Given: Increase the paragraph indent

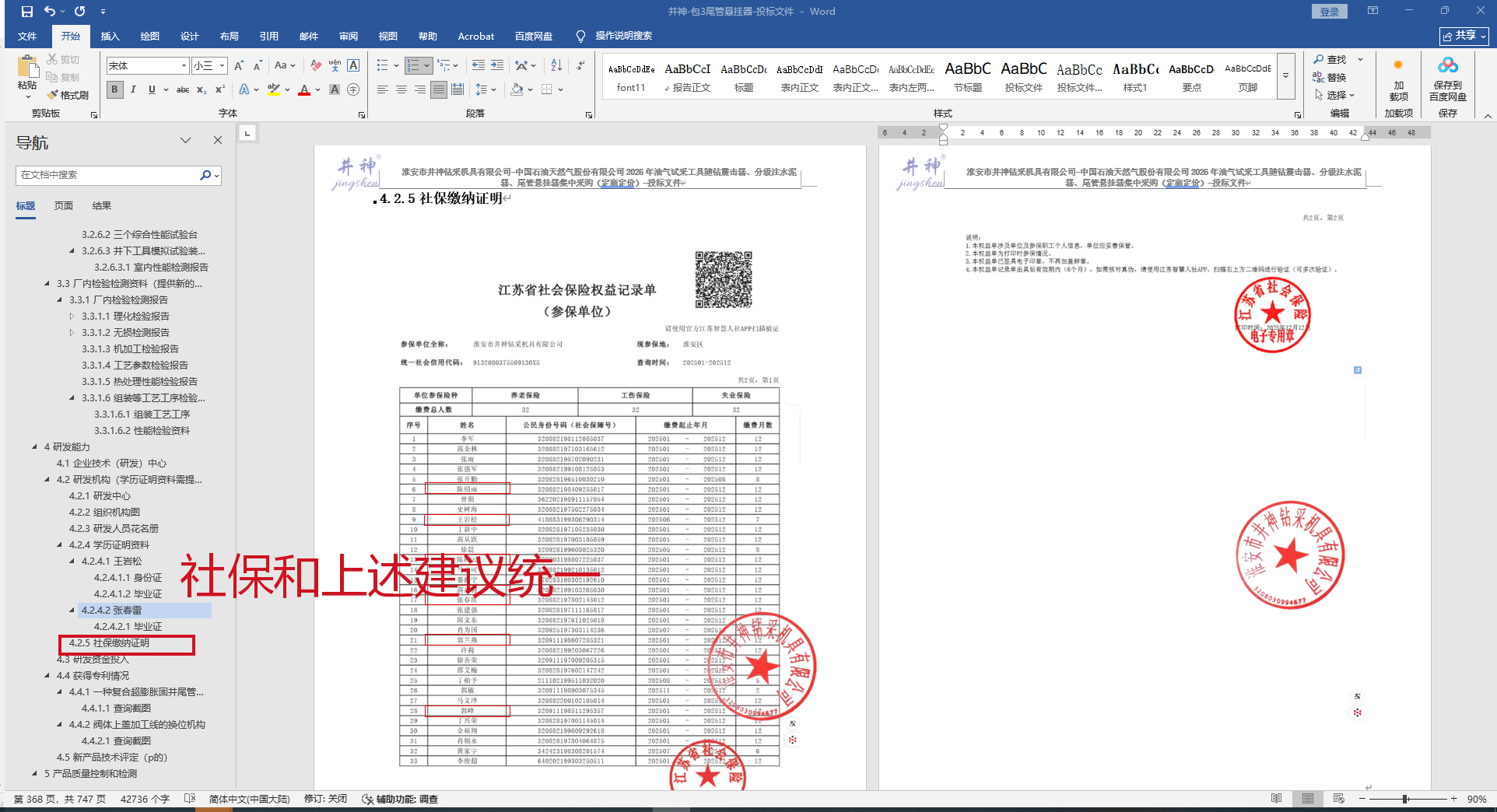Looking at the screenshot, I should [x=497, y=65].
